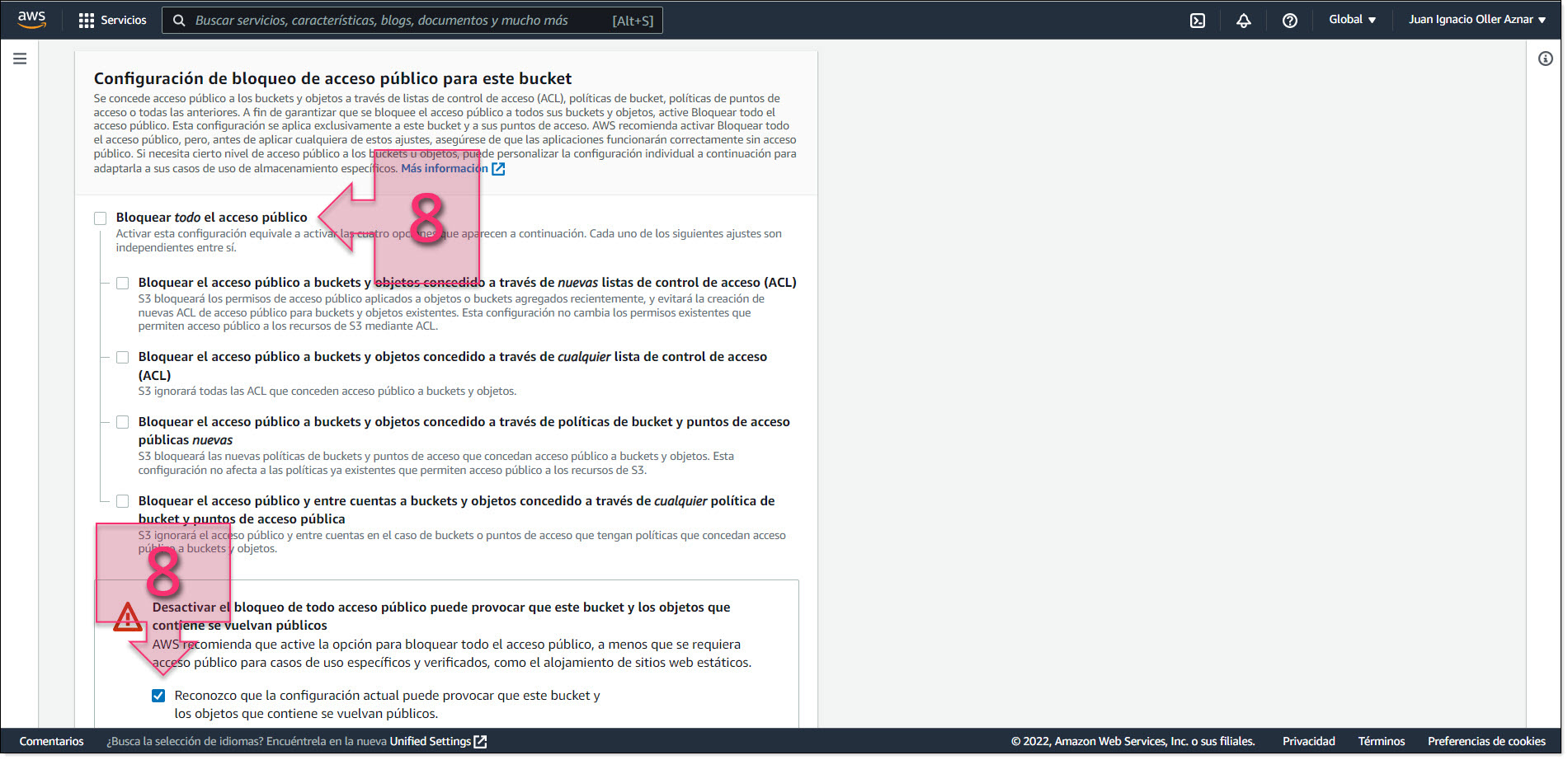Open CloudShell from the top bar

pos(1198,19)
